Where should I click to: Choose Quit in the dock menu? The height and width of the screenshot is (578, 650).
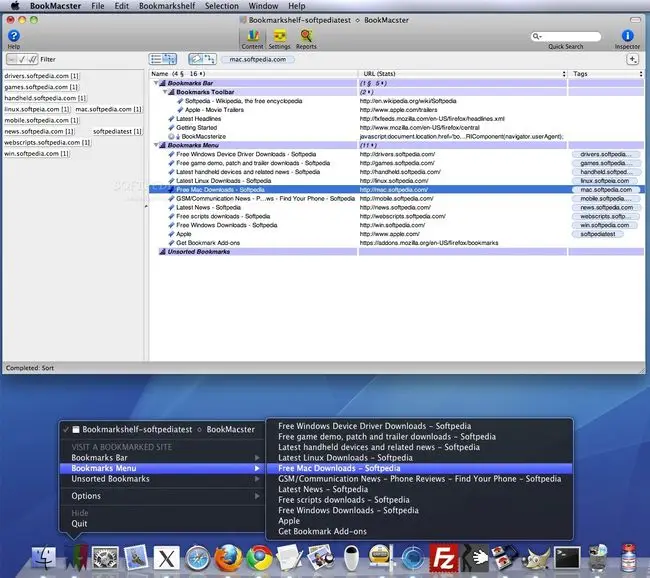79,524
